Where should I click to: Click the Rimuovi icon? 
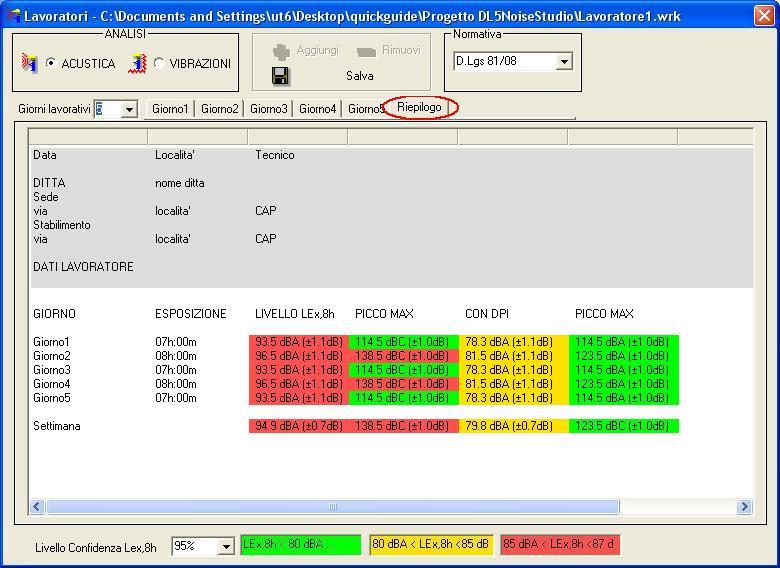(x=367, y=51)
